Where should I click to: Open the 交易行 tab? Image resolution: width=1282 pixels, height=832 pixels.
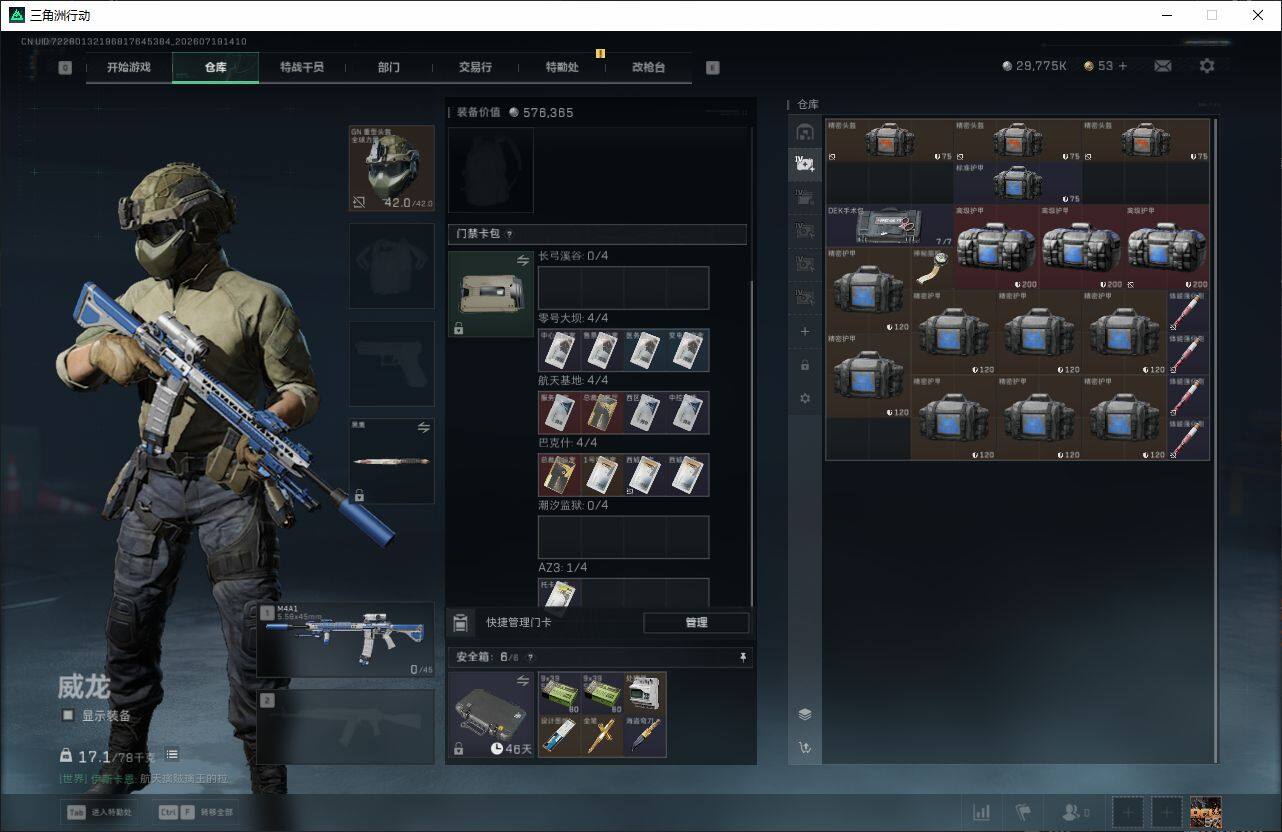pos(475,67)
